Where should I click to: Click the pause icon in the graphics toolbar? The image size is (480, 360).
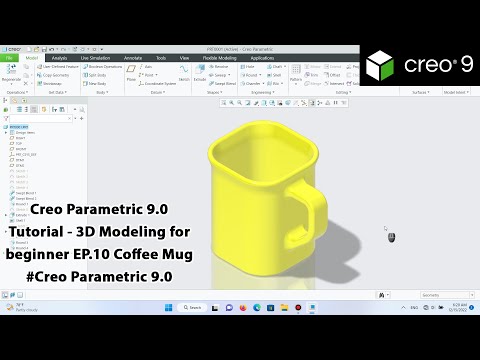click(x=336, y=103)
